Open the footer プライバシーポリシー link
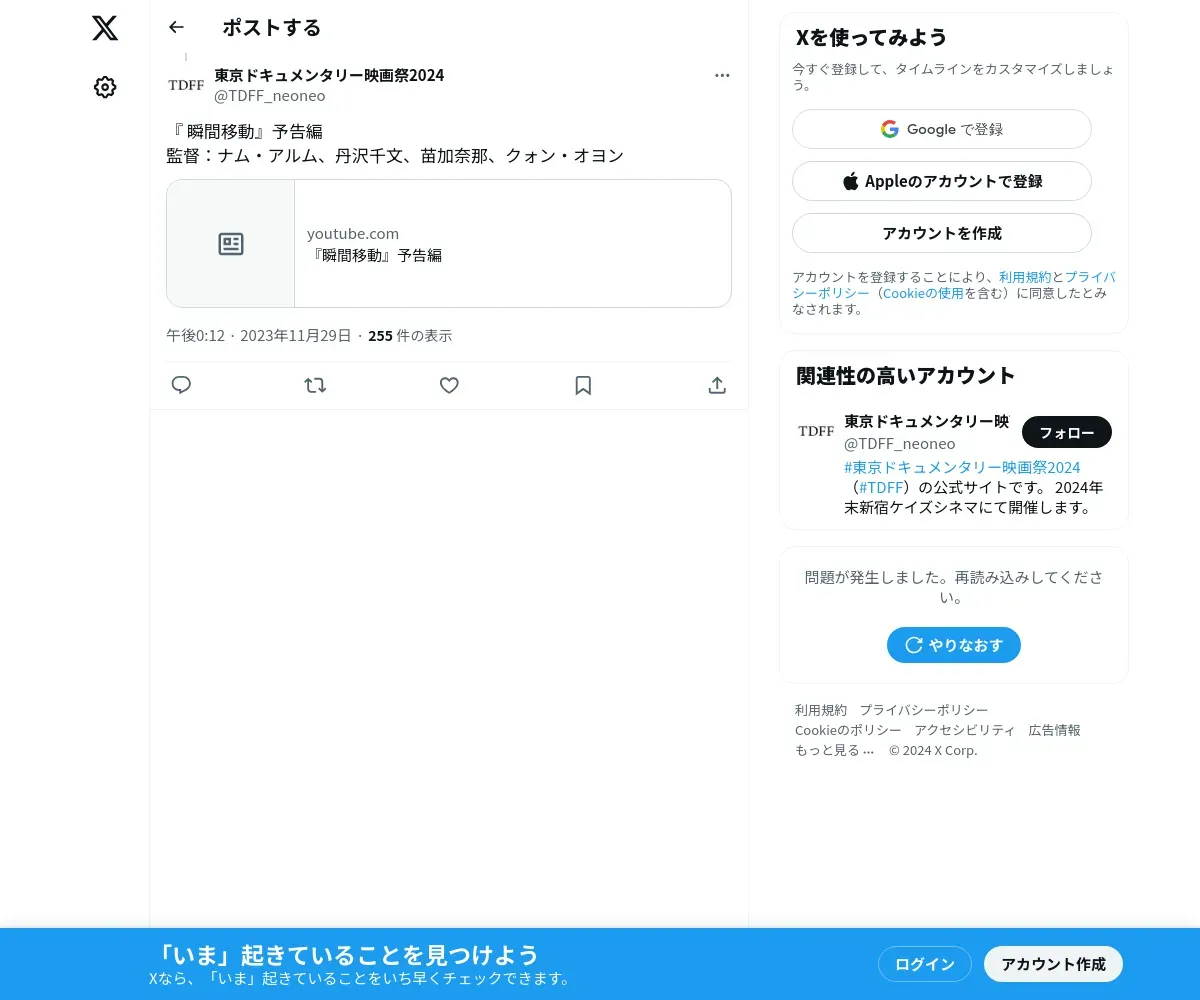This screenshot has width=1200, height=1000. click(924, 710)
